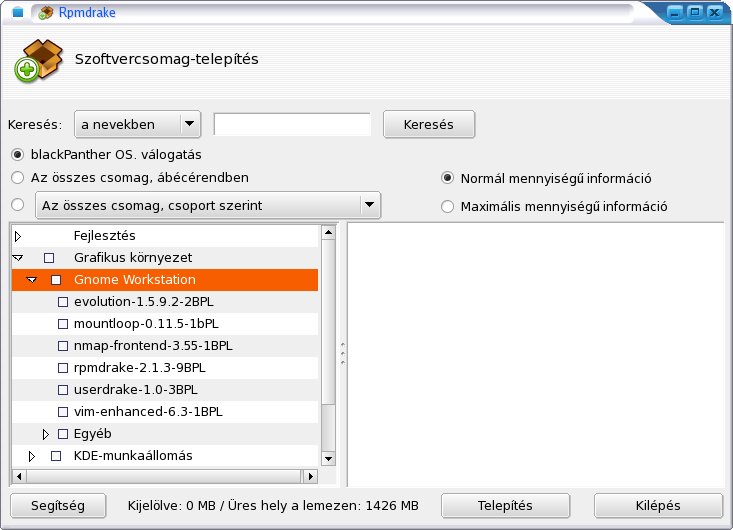The height and width of the screenshot is (530, 733).
Task: Tick the Egyéb group checkbox
Action: pos(63,434)
